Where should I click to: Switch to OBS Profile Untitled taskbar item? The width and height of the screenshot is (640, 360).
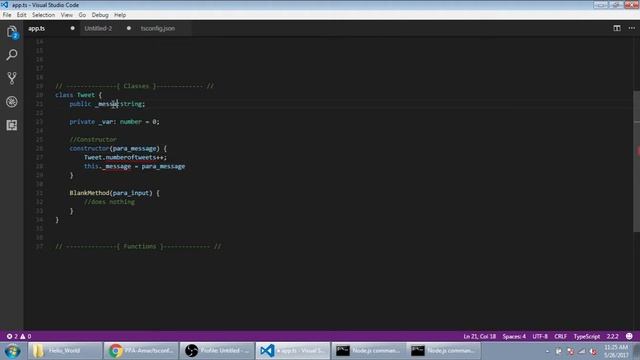tap(217, 351)
